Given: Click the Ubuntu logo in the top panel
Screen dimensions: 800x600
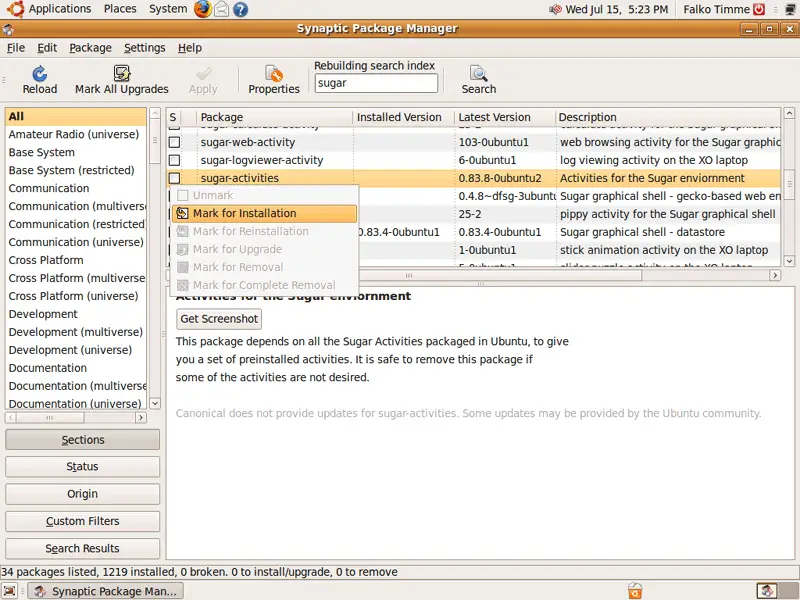Looking at the screenshot, I should tap(15, 9).
